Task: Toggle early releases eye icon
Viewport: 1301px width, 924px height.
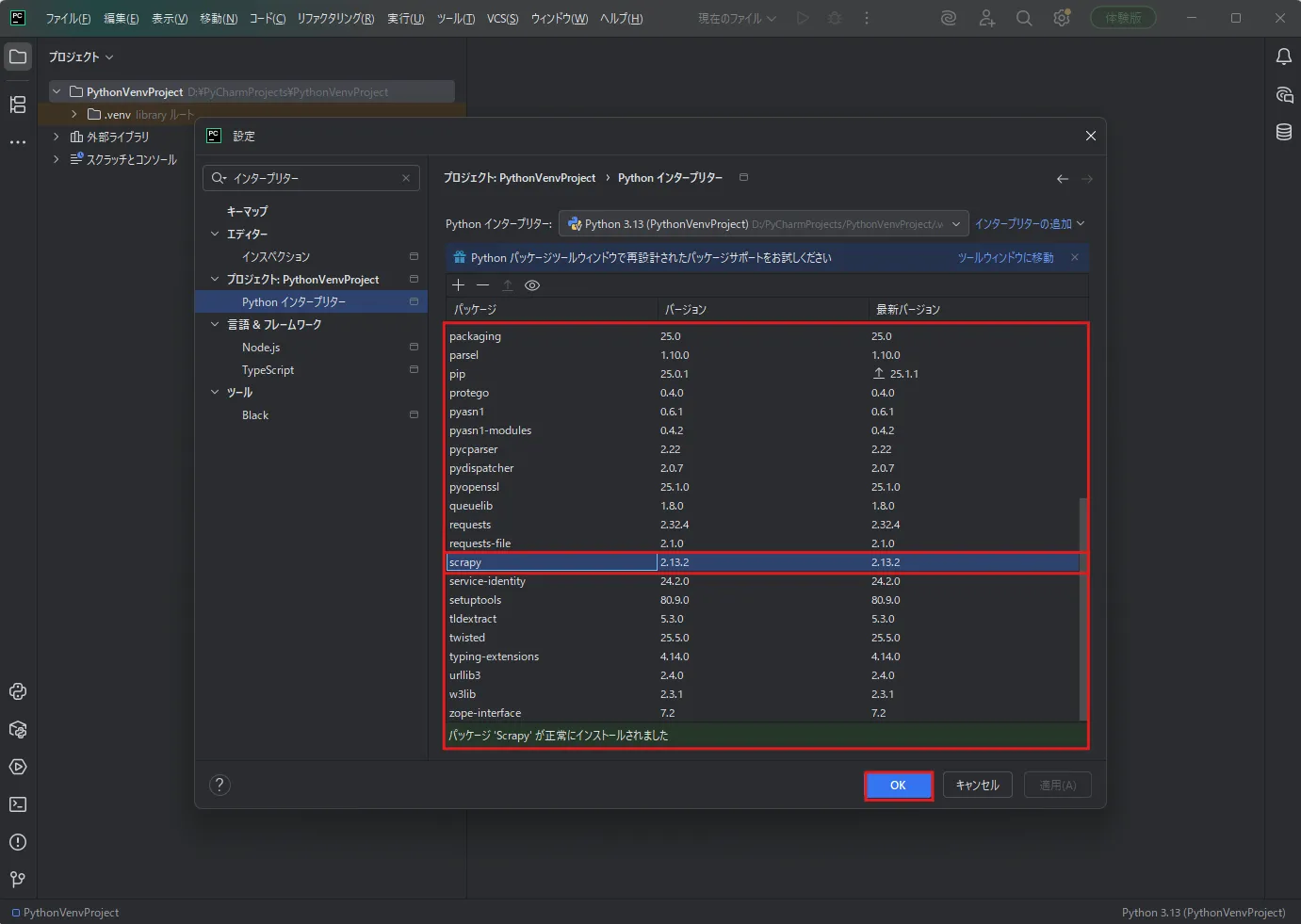Action: [x=532, y=285]
